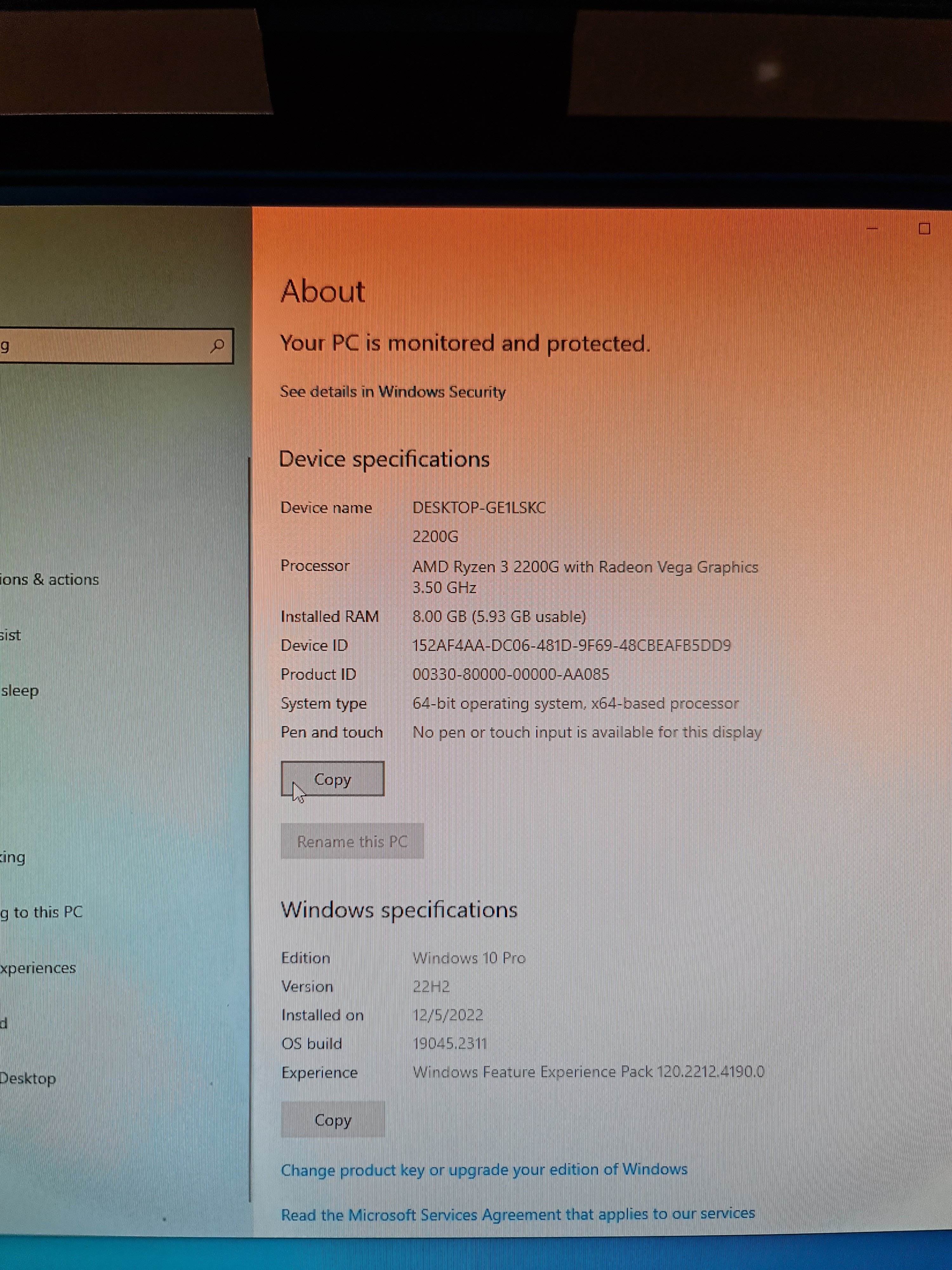
Task: Maximize the Settings window
Action: [924, 229]
